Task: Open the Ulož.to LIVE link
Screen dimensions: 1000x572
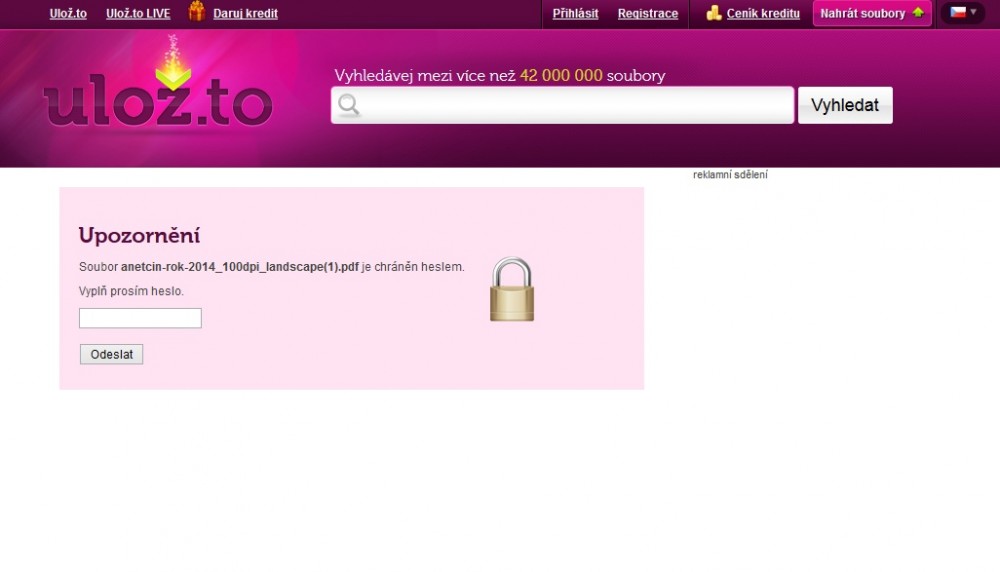Action: click(x=138, y=14)
